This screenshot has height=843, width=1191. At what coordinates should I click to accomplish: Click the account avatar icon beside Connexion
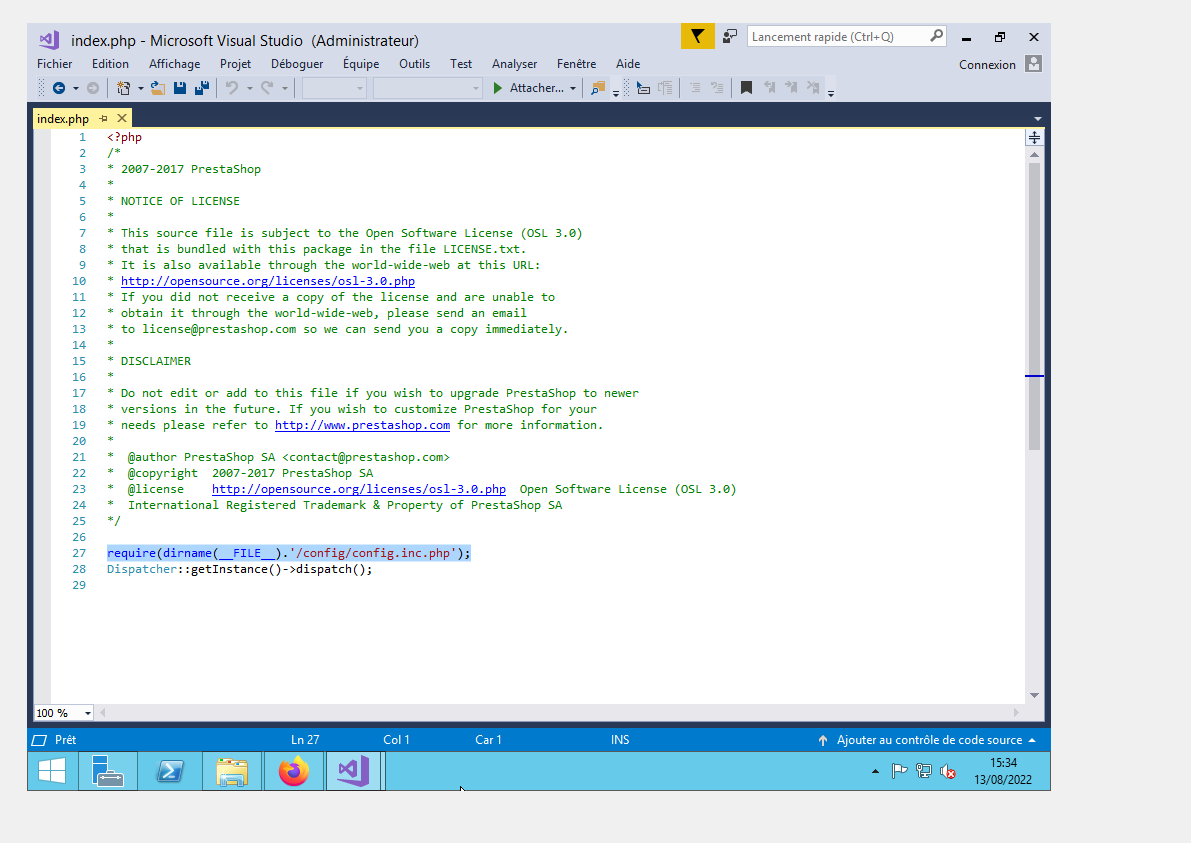coord(1034,64)
